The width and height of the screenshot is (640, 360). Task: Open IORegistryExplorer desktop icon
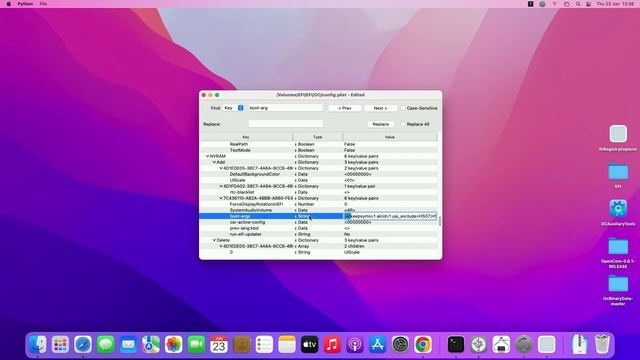point(618,134)
